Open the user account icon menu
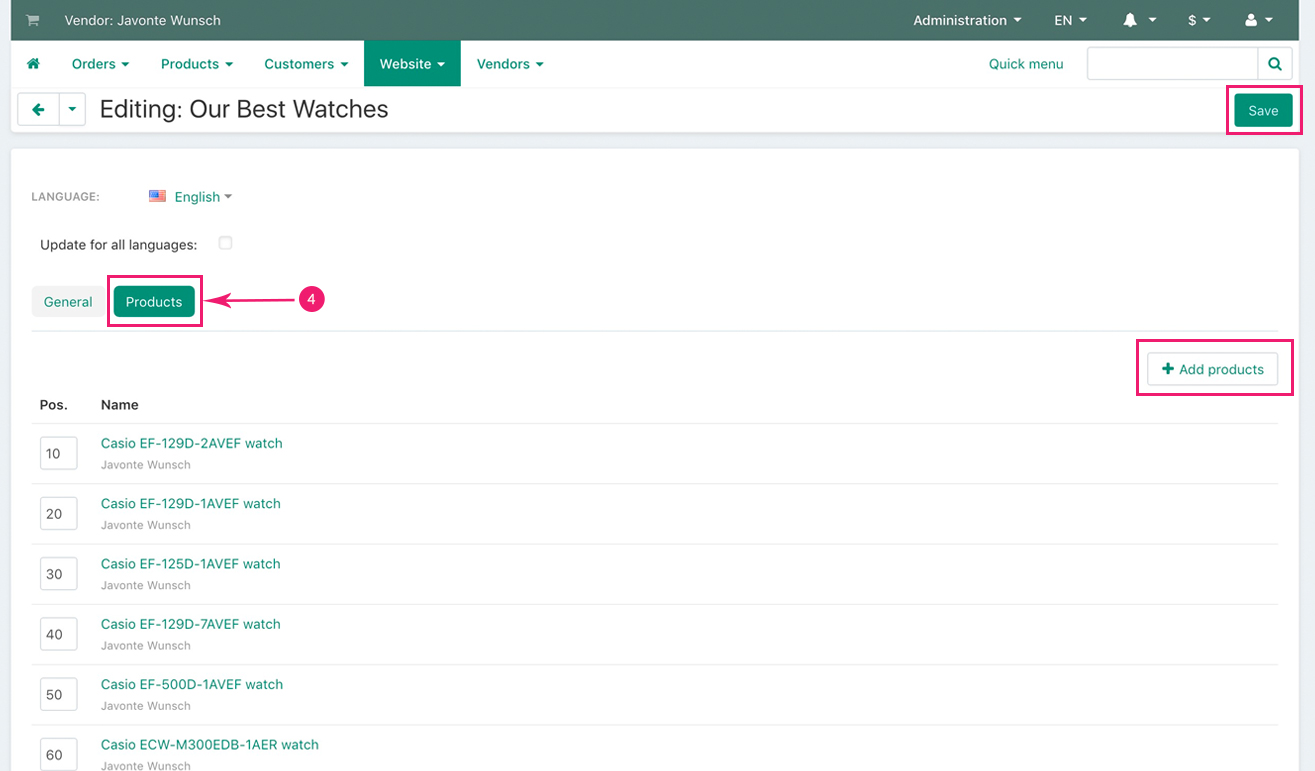 pyautogui.click(x=1258, y=20)
